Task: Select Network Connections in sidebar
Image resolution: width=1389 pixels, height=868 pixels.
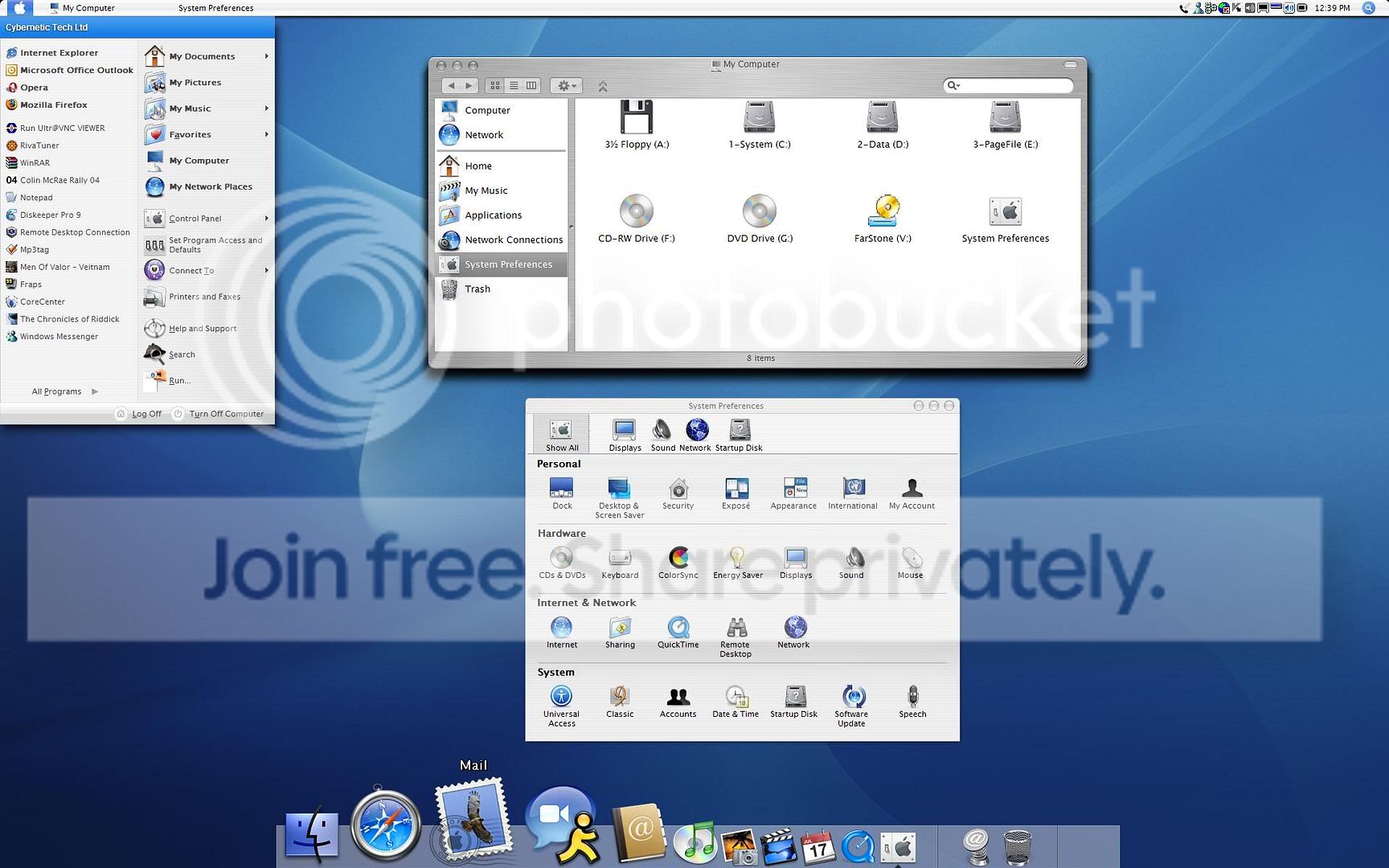Action: [502, 240]
